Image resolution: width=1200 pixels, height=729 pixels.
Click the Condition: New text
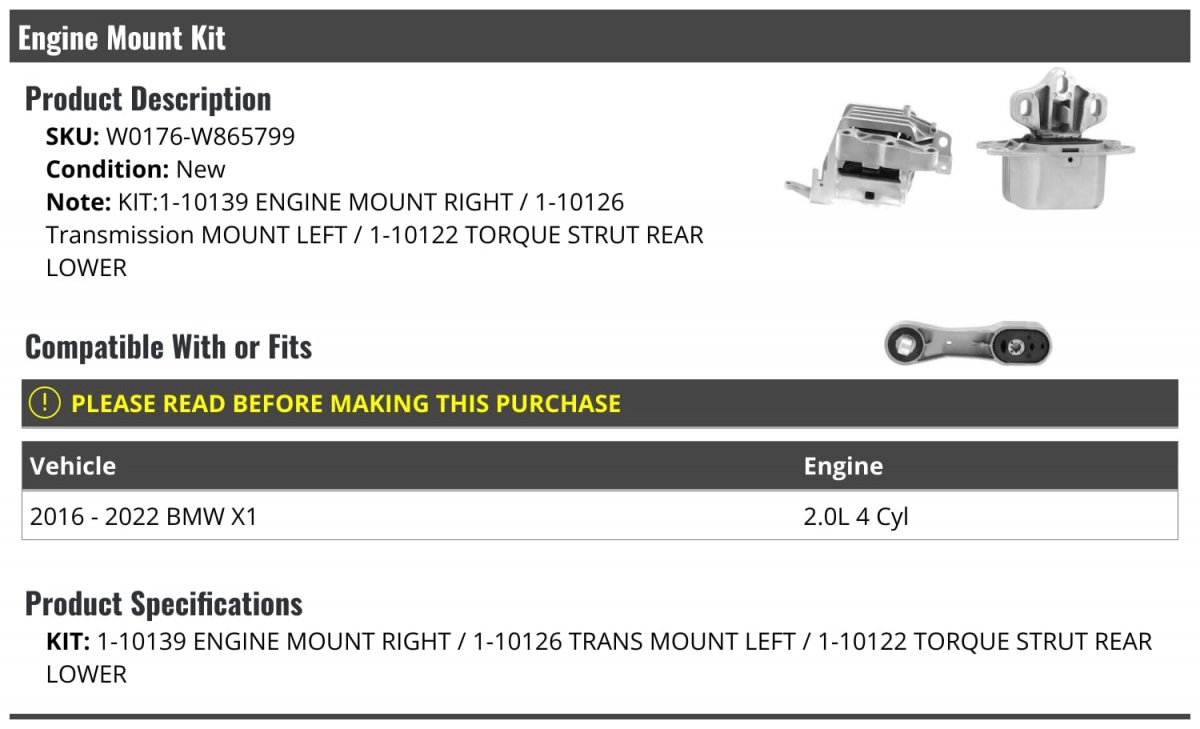(136, 170)
